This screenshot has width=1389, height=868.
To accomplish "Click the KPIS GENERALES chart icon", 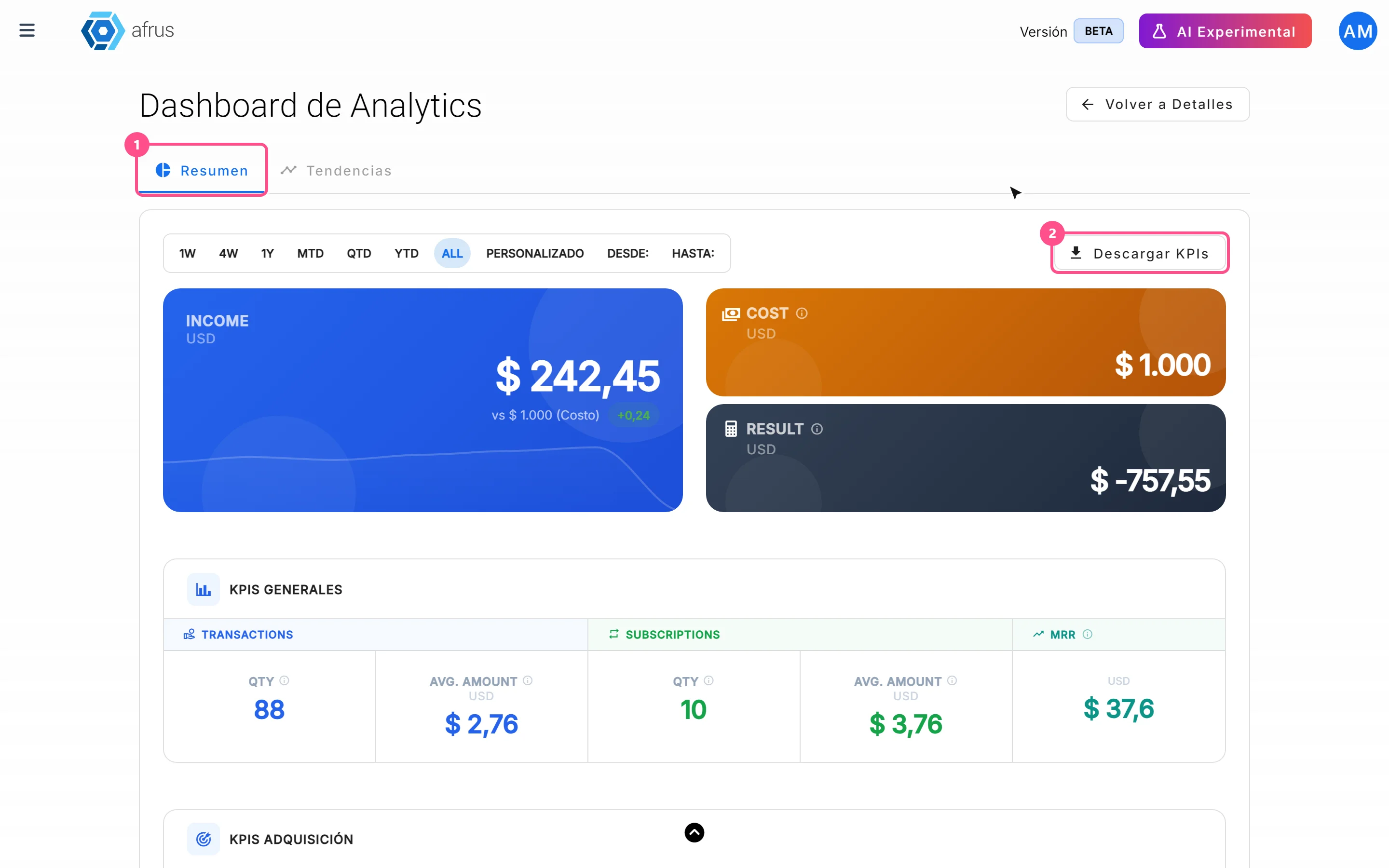I will 204,589.
